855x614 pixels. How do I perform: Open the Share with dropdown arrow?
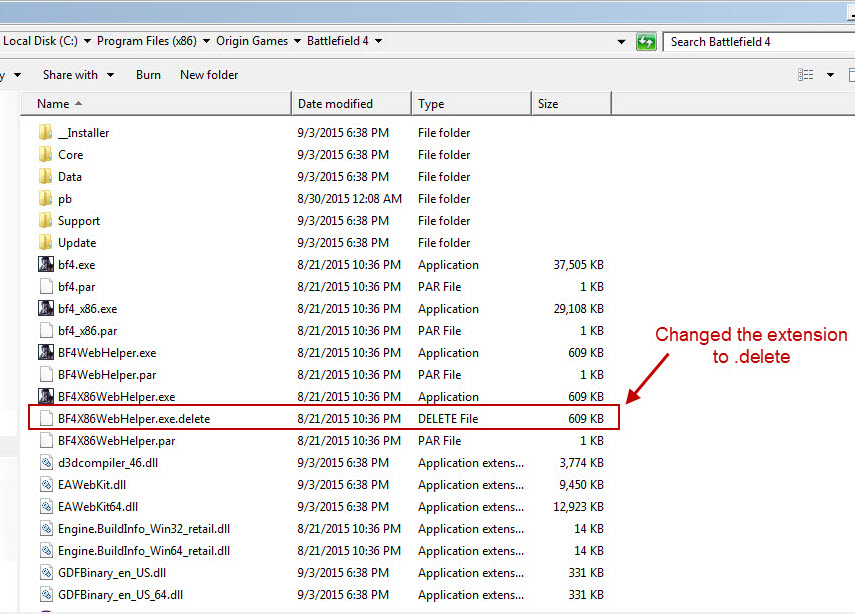(111, 75)
